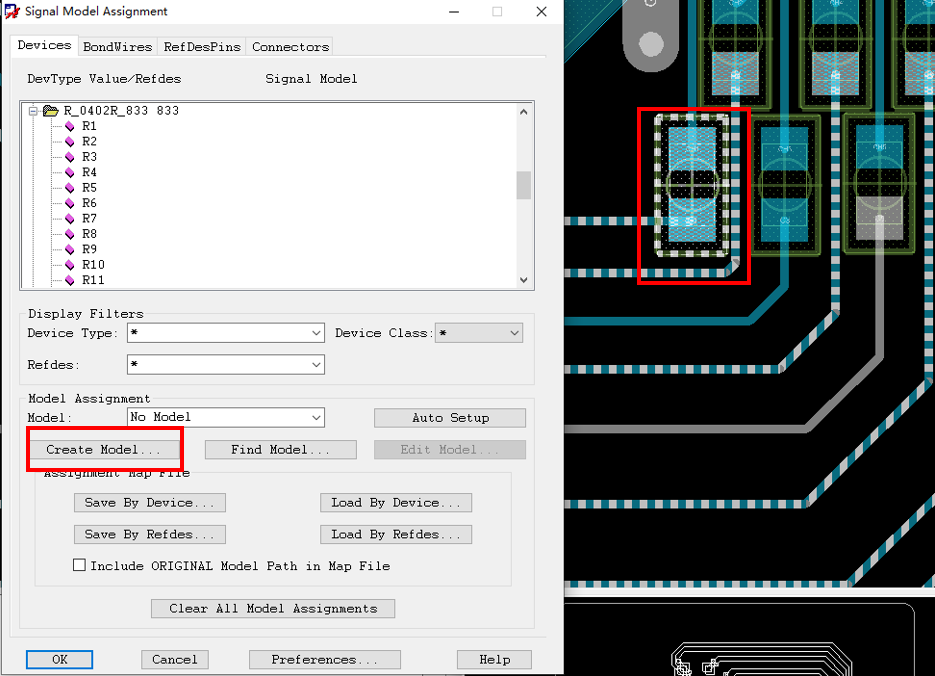Select R5 in the device list
935x676 pixels.
tap(89, 188)
